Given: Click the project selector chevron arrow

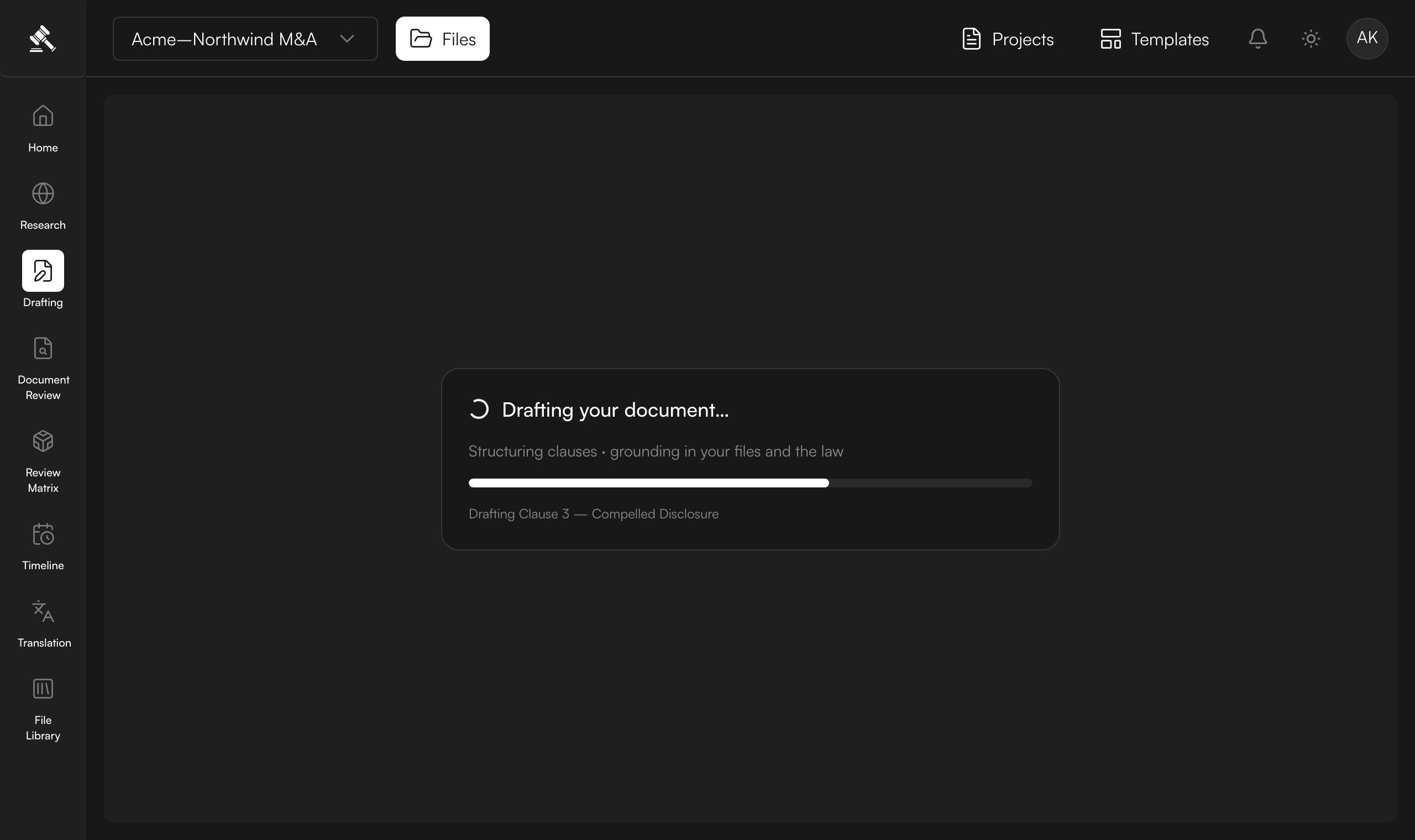Looking at the screenshot, I should 347,39.
